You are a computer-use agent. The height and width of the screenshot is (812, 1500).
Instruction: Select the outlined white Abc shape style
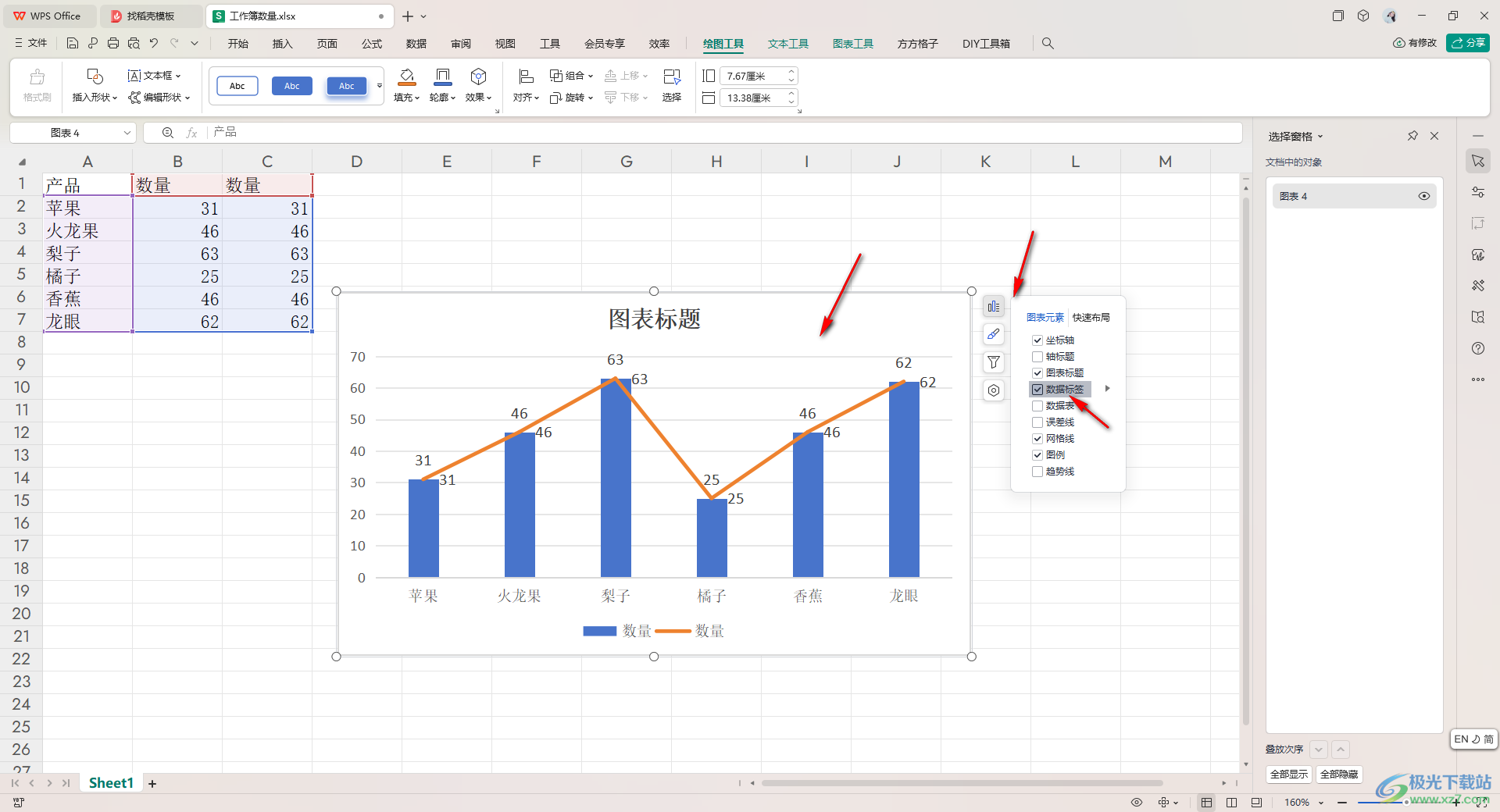click(237, 86)
